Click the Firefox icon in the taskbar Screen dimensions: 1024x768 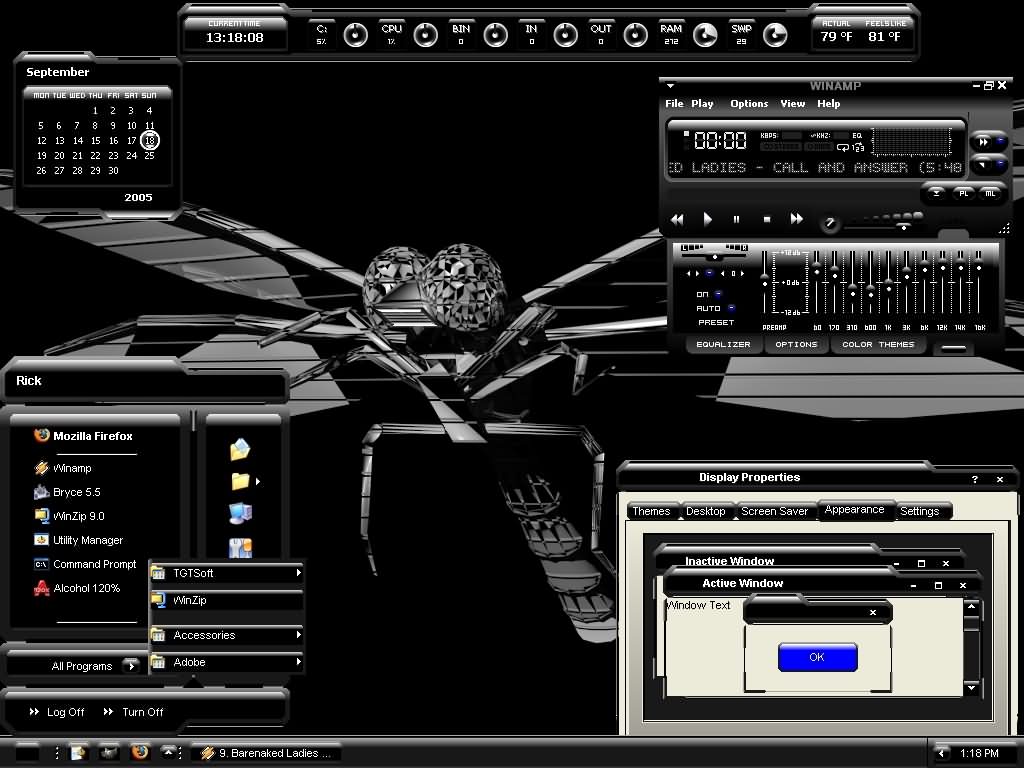coord(139,752)
